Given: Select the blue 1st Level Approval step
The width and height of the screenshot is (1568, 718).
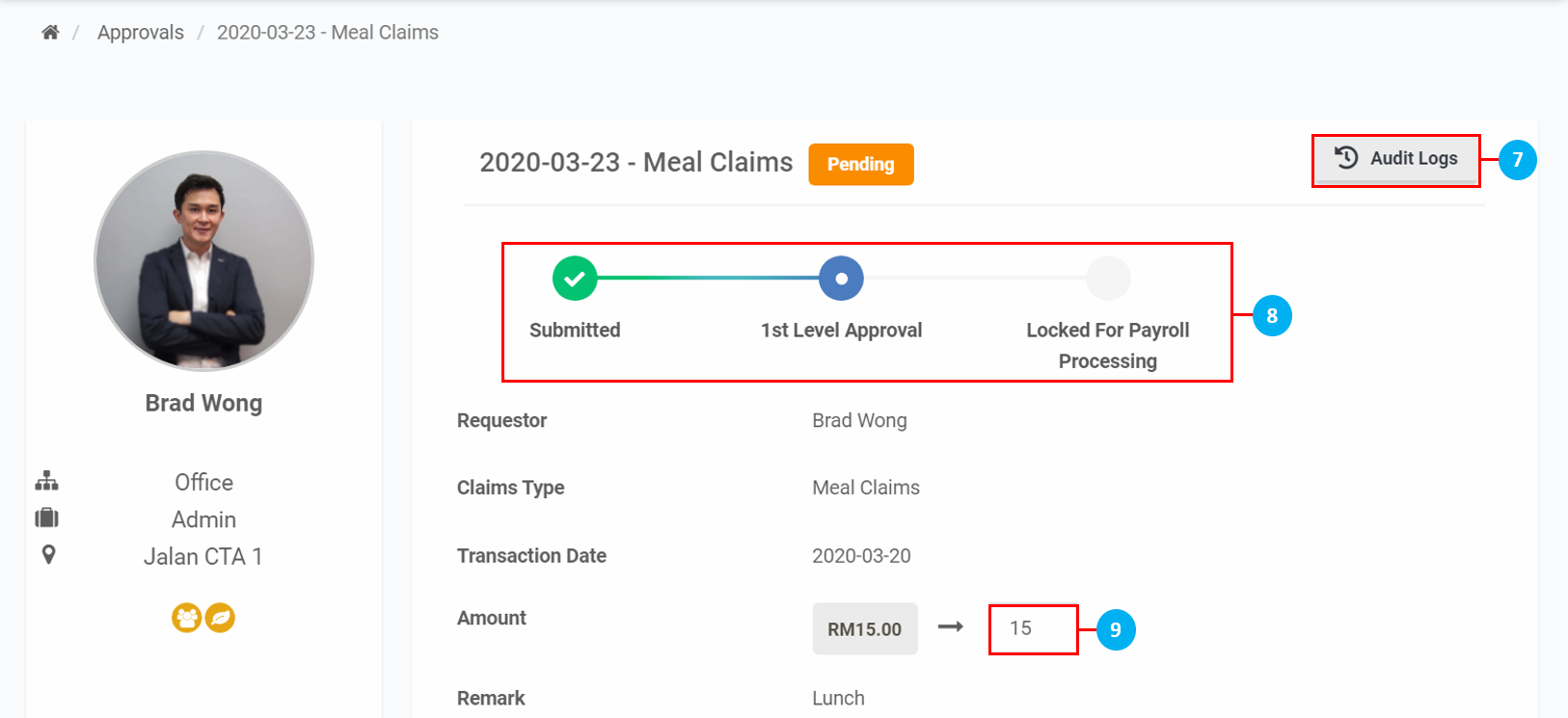Looking at the screenshot, I should point(841,279).
